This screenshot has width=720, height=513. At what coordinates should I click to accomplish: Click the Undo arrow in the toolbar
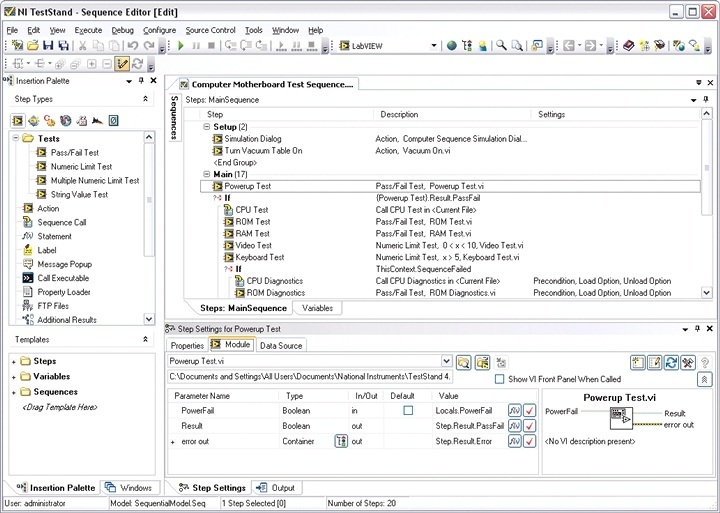click(133, 46)
